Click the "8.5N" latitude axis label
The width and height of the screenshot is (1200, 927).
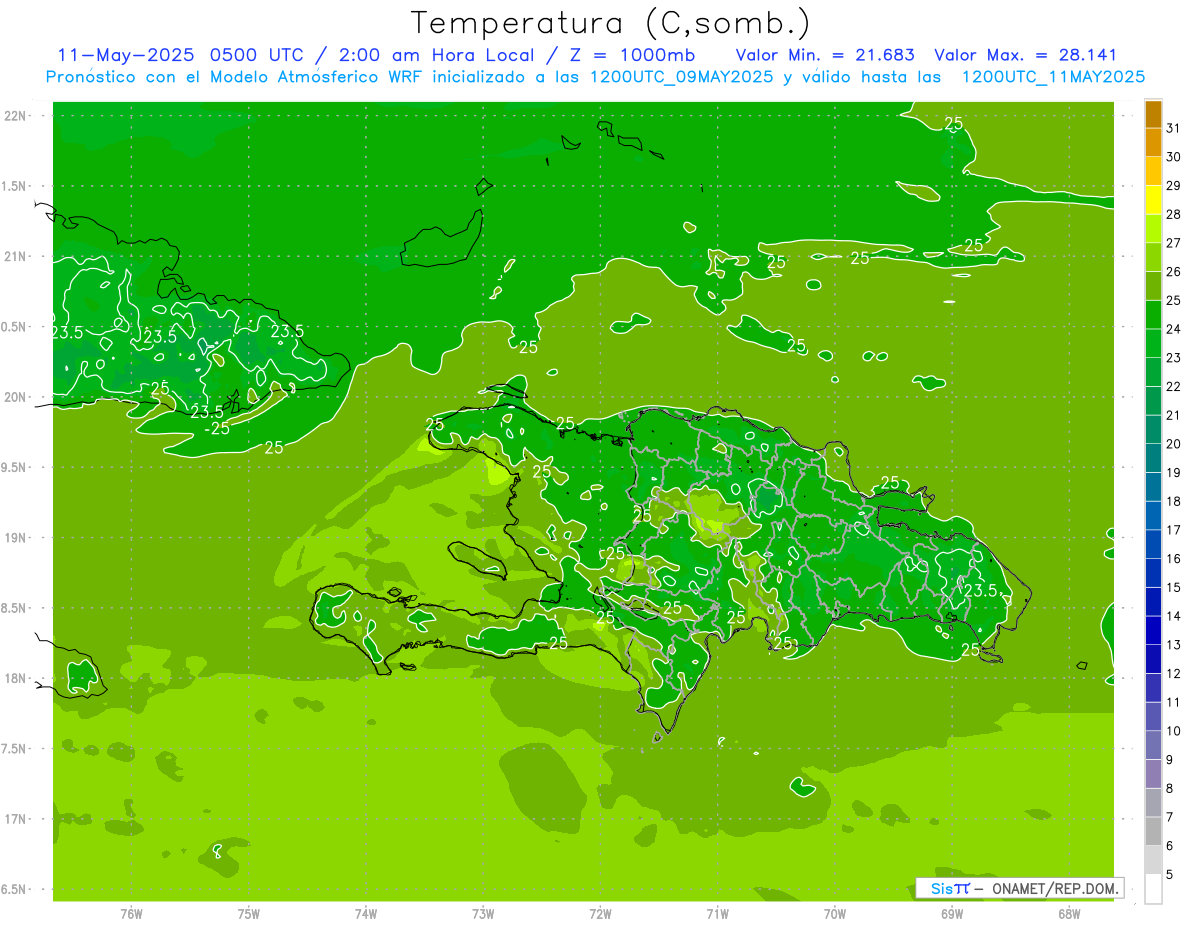click(x=15, y=608)
